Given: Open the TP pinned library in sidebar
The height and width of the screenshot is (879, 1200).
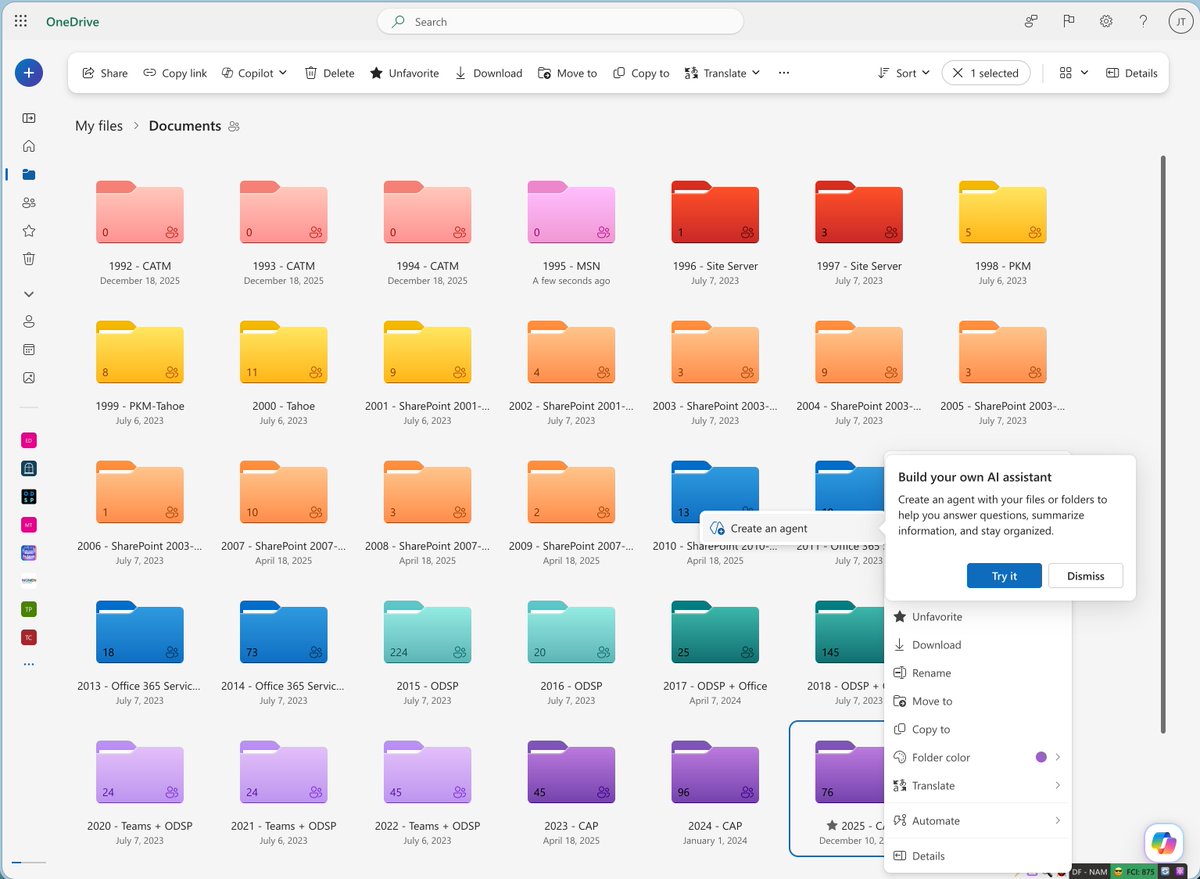Looking at the screenshot, I should pyautogui.click(x=29, y=609).
